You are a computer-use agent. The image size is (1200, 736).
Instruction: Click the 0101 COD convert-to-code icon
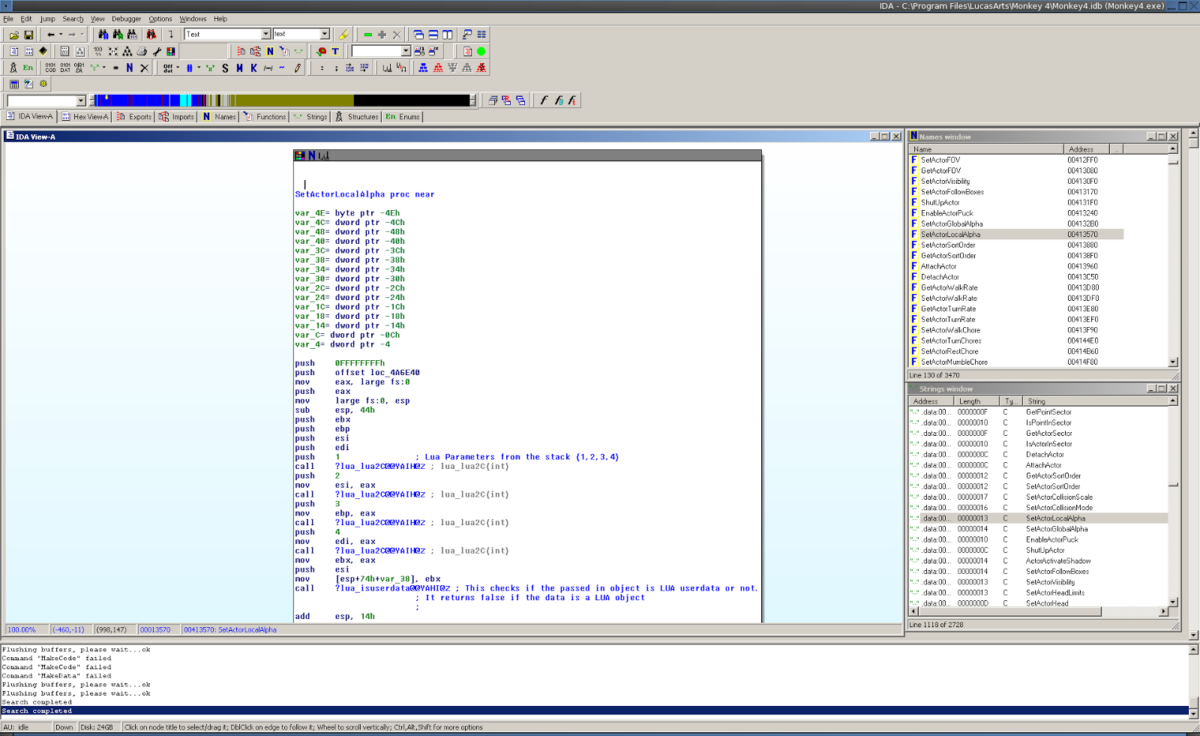(x=50, y=68)
